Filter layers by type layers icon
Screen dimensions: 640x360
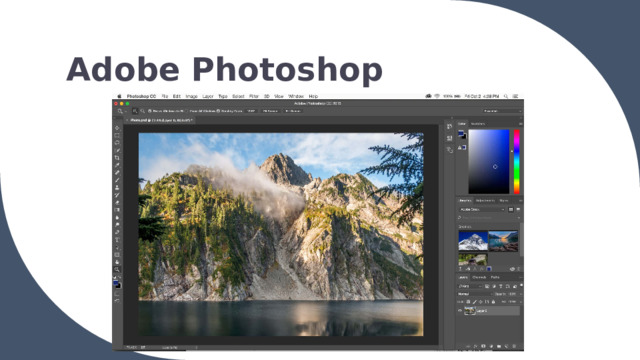(501, 287)
